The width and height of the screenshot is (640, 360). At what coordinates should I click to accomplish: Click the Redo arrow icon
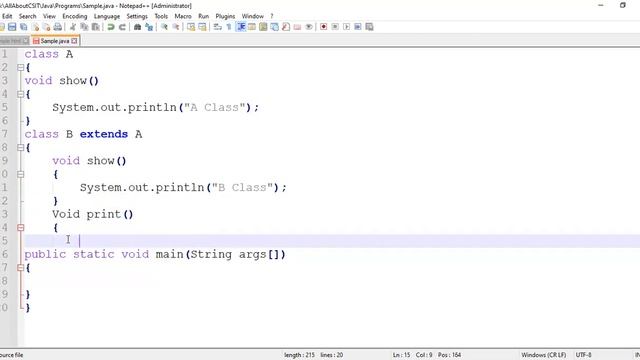coord(122,27)
